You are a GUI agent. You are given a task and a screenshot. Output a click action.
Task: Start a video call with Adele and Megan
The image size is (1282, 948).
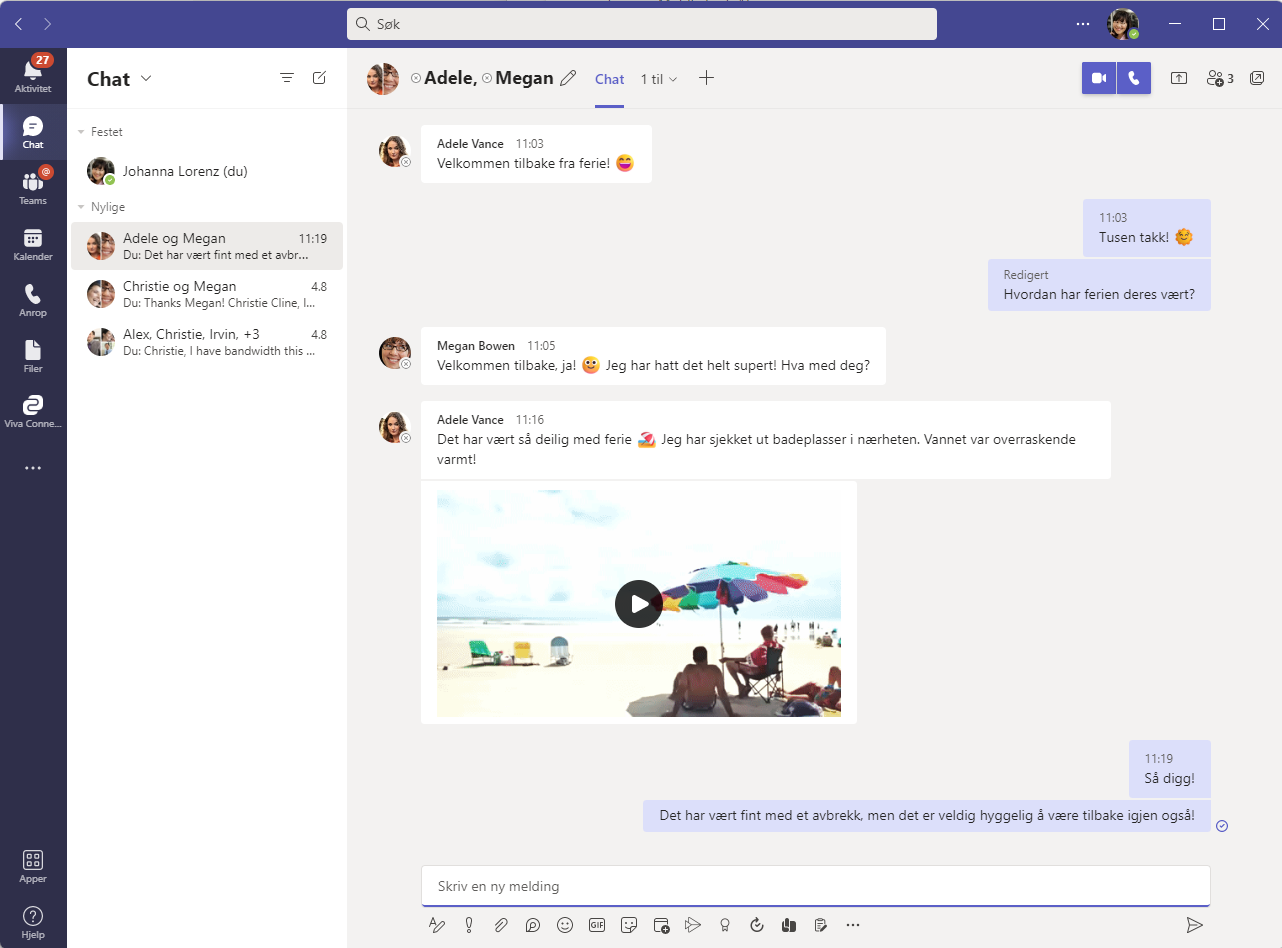click(1097, 77)
